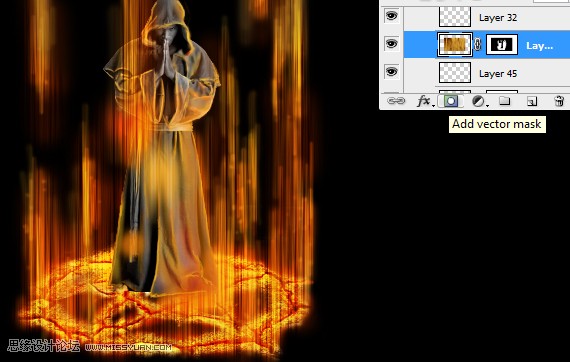The width and height of the screenshot is (570, 362).
Task: Click the highlighted layer's name 'Lay...'
Action: click(539, 45)
